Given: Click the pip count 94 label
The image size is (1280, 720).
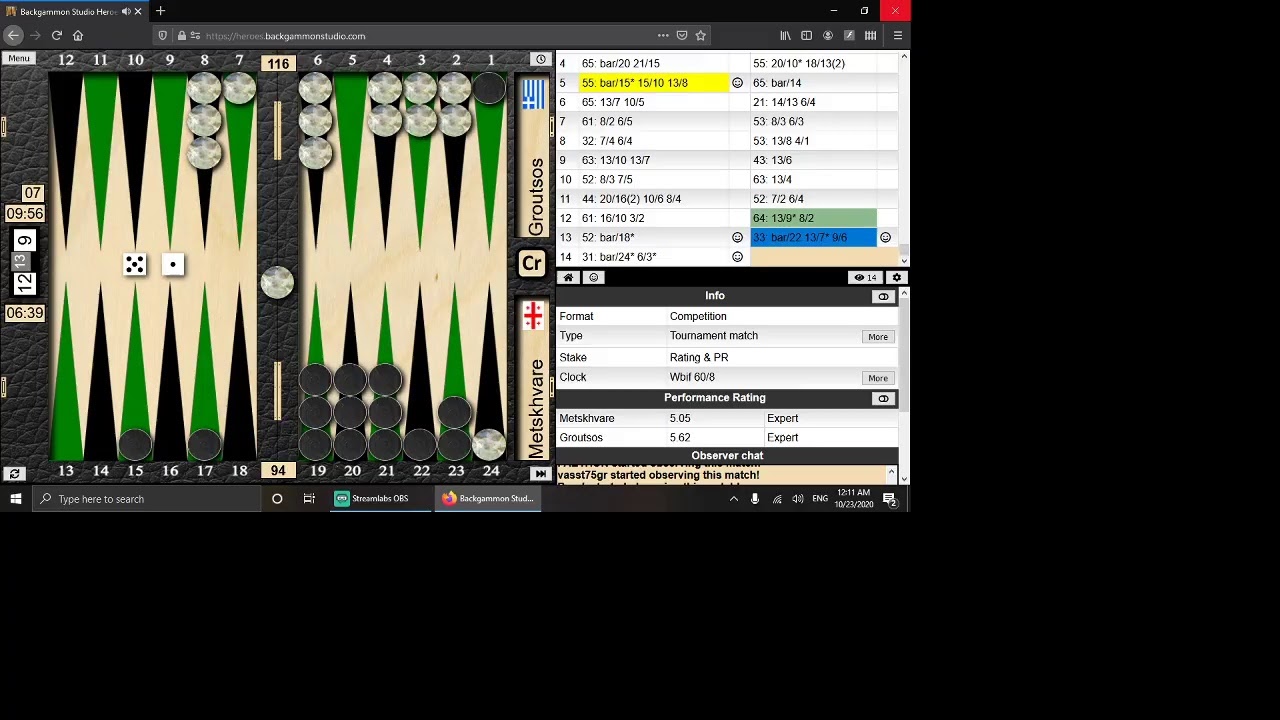Looking at the screenshot, I should (x=278, y=471).
